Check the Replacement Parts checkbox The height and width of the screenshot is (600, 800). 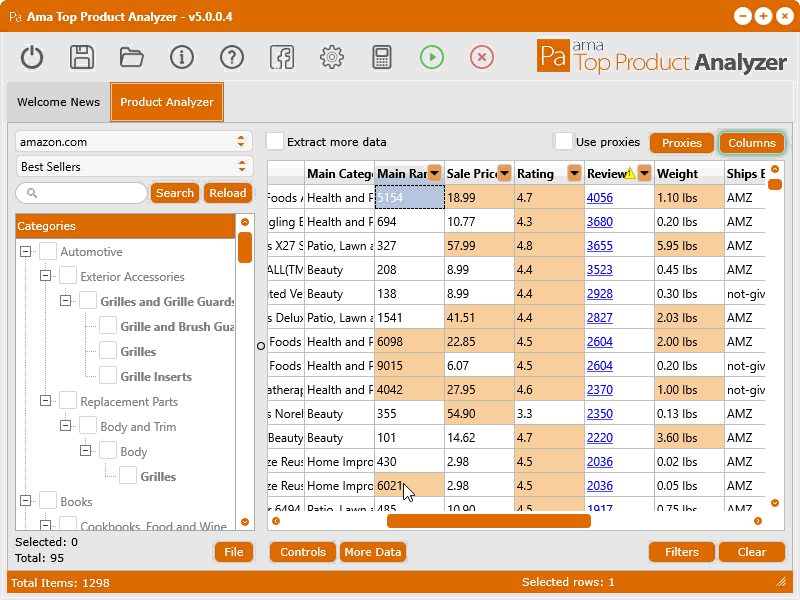click(68, 401)
